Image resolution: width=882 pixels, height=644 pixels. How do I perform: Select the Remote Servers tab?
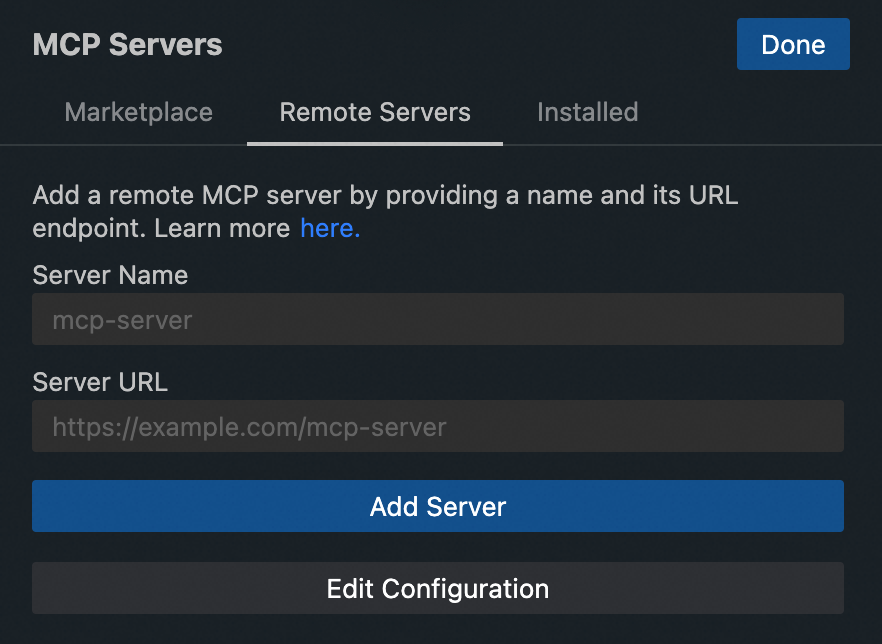coord(375,112)
